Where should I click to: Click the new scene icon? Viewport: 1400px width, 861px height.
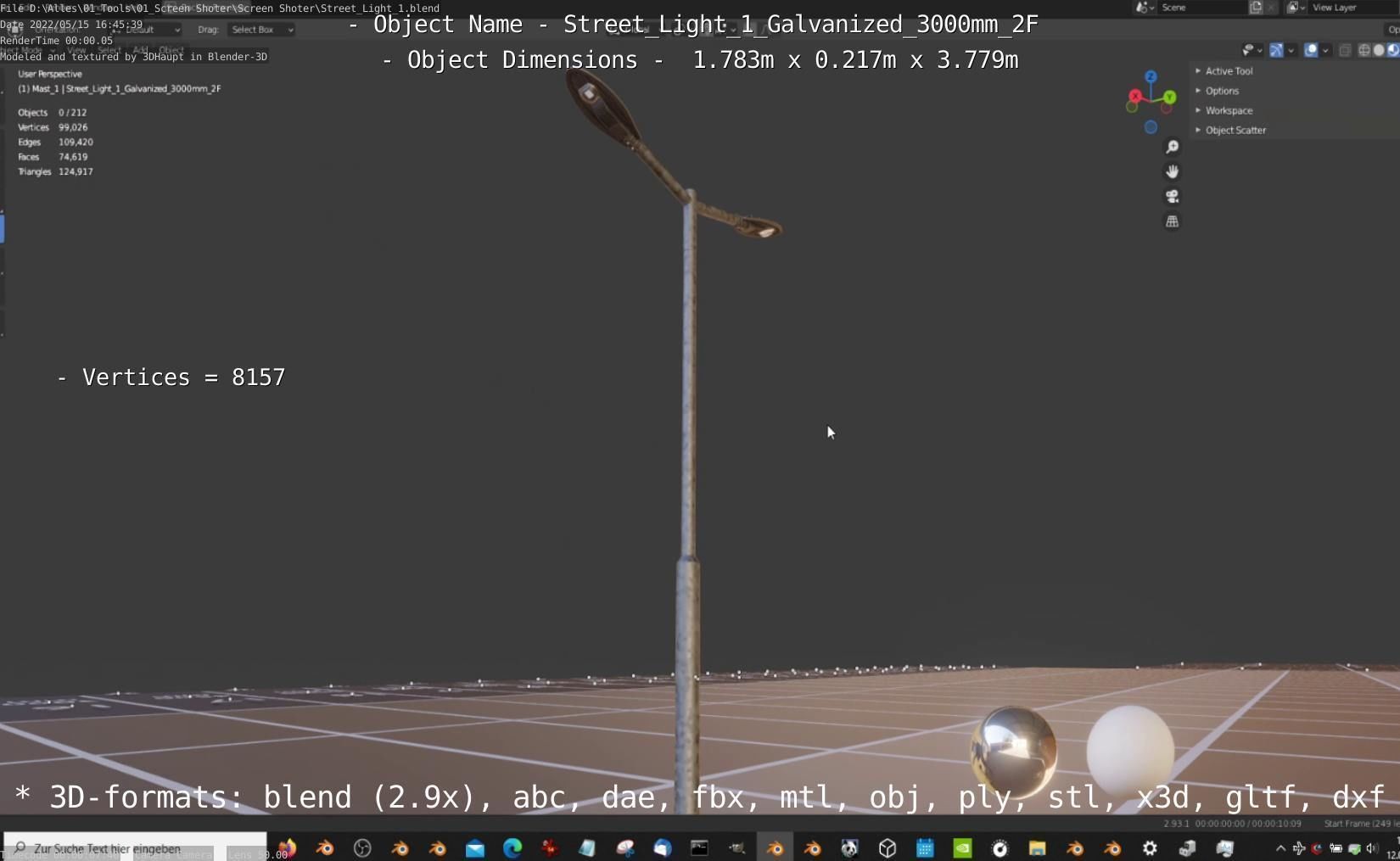pos(1256,8)
